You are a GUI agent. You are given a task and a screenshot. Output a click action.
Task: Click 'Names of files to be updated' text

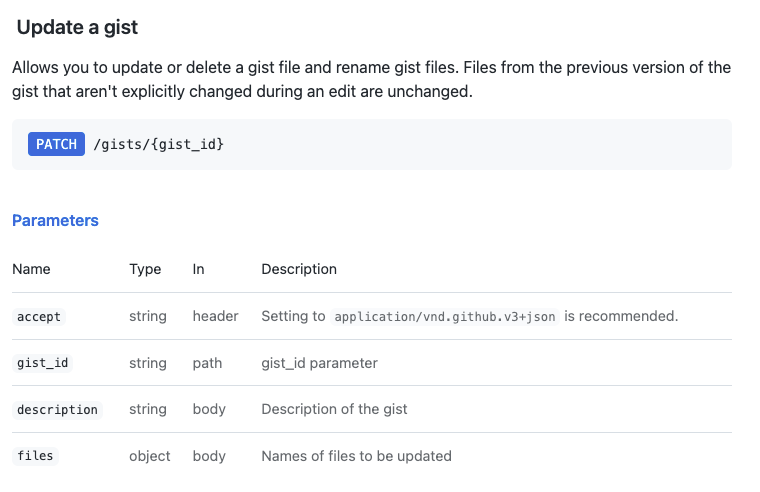(x=356, y=456)
